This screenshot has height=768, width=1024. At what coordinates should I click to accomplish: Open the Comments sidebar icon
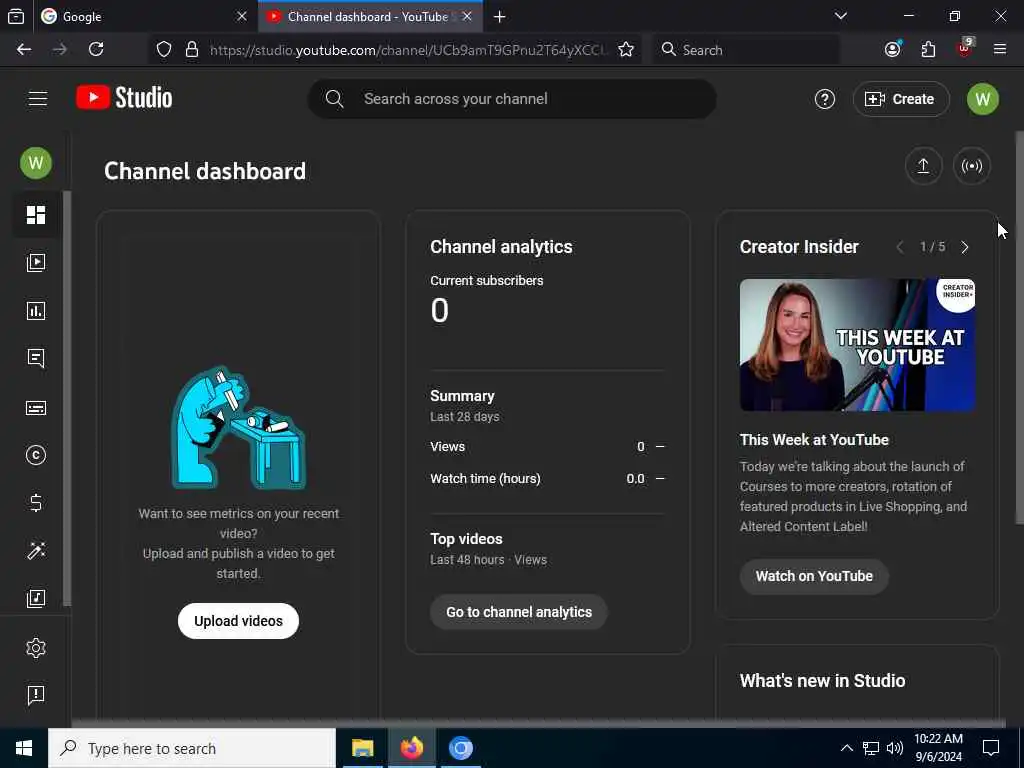(x=36, y=359)
